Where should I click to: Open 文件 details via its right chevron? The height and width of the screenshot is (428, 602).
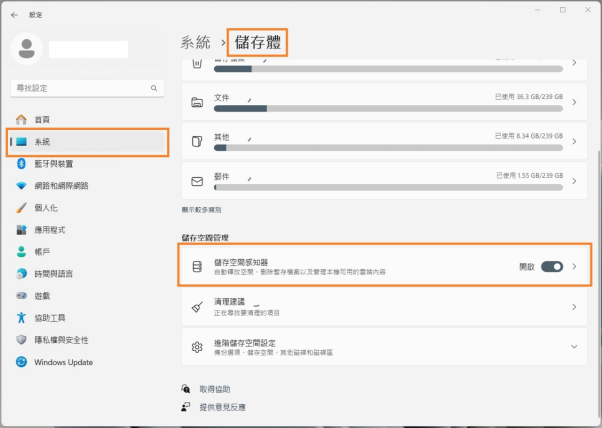(x=574, y=102)
